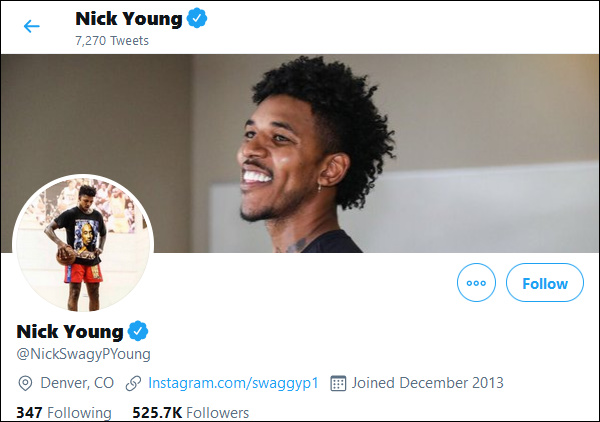Open the circular profile picture
Screen dimensions: 600x422
click(x=82, y=244)
